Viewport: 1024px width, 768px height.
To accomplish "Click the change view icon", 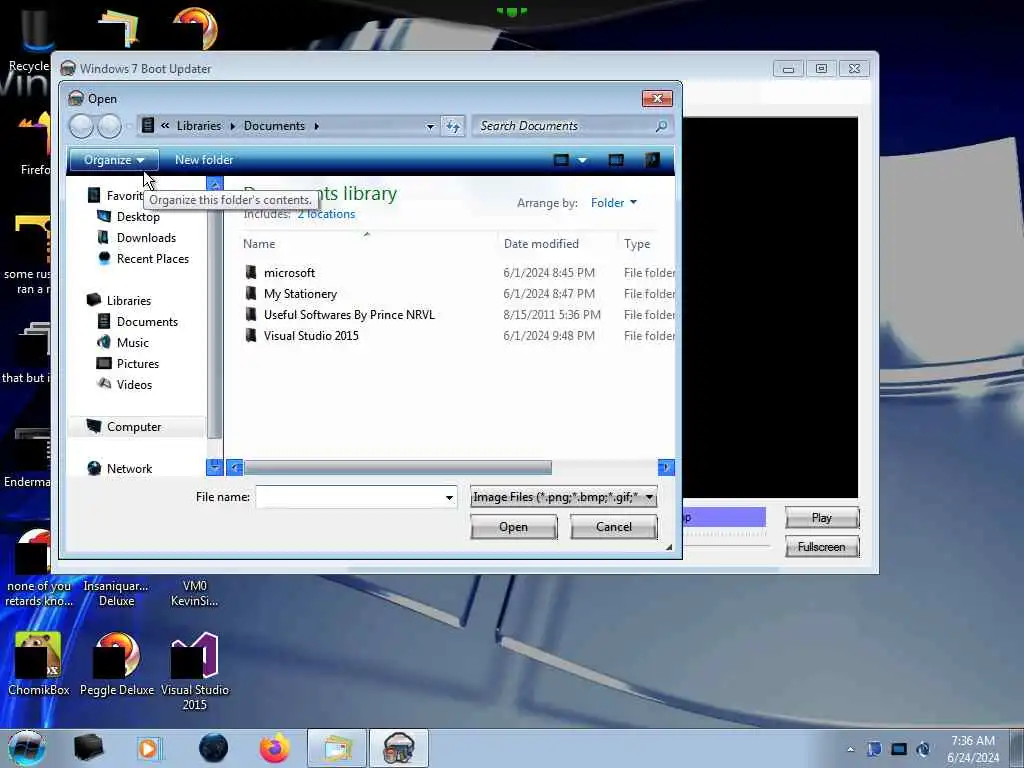I will click(x=561, y=160).
